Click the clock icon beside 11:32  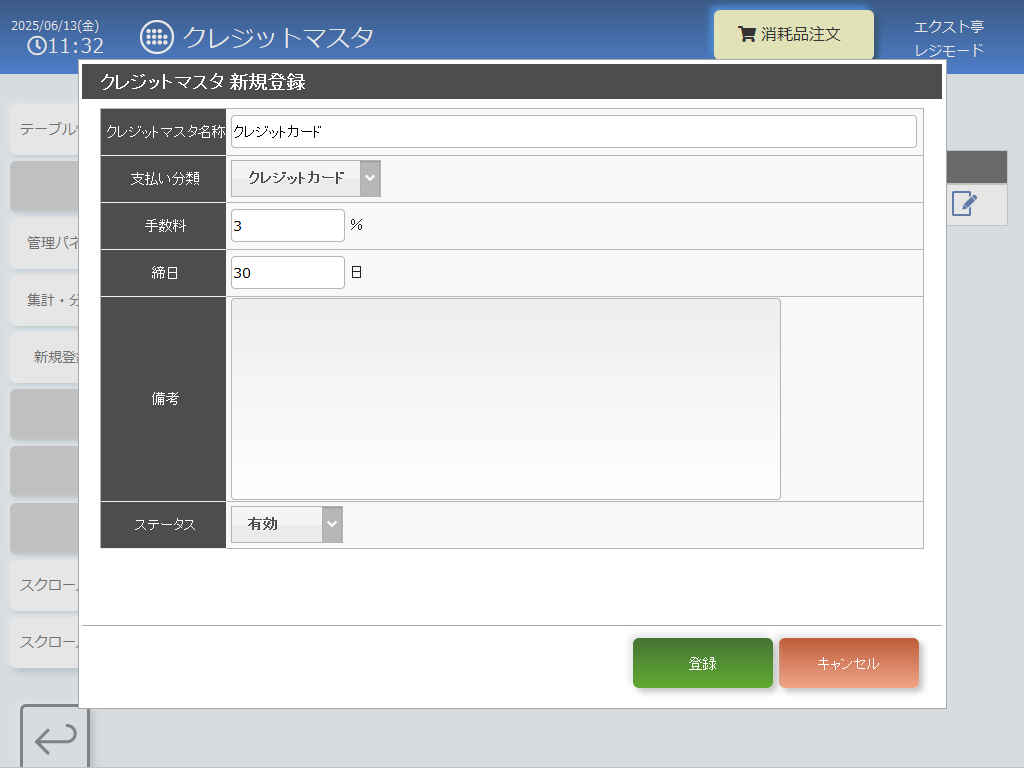point(37,46)
